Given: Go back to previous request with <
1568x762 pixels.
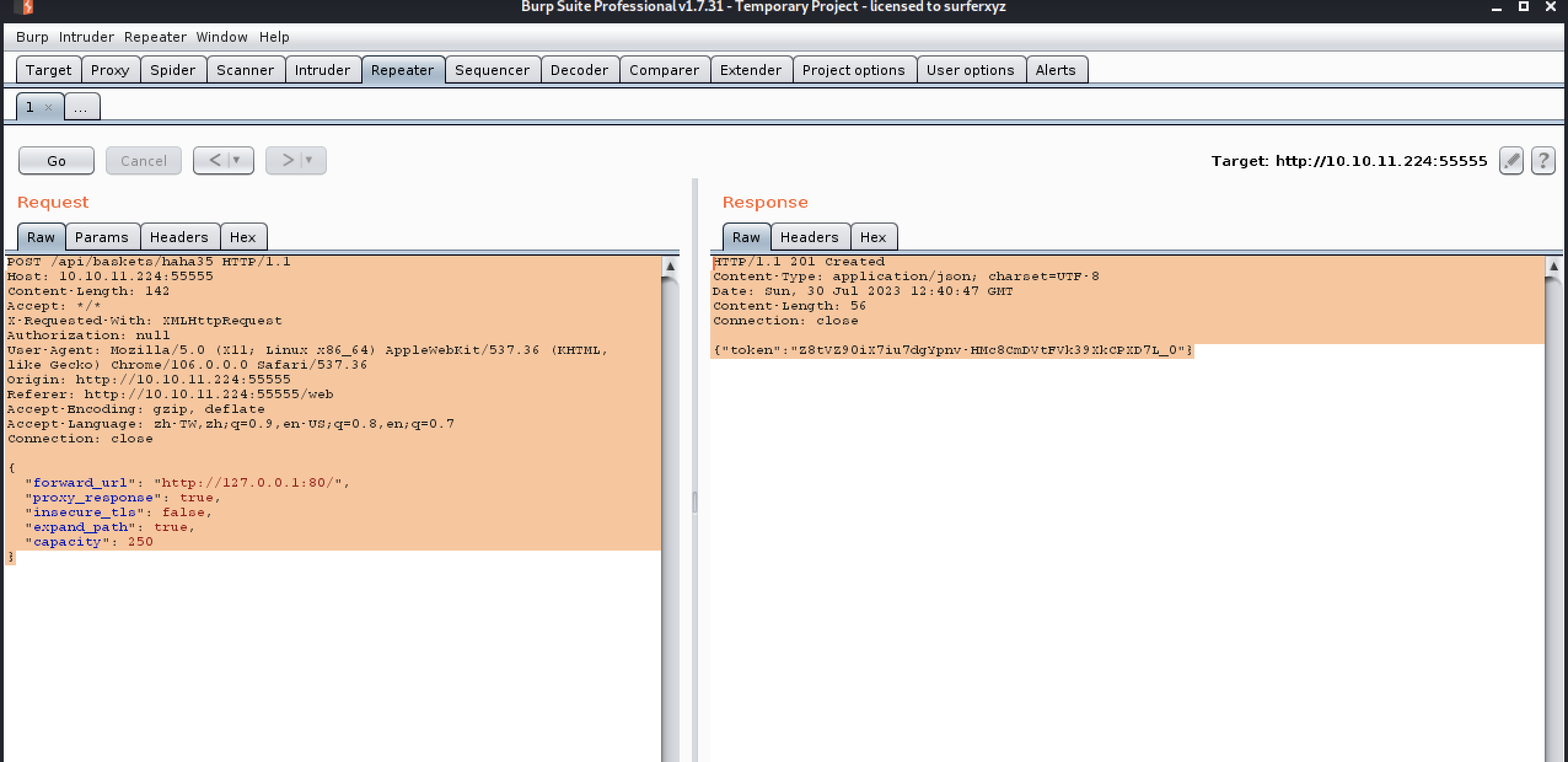Looking at the screenshot, I should (x=214, y=160).
